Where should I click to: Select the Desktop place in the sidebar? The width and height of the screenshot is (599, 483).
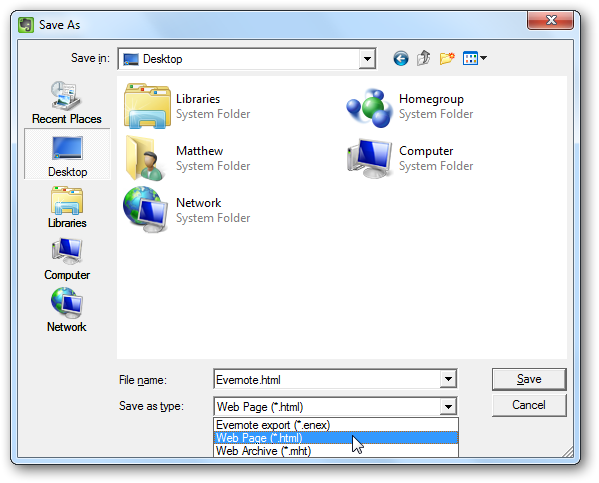(x=67, y=154)
